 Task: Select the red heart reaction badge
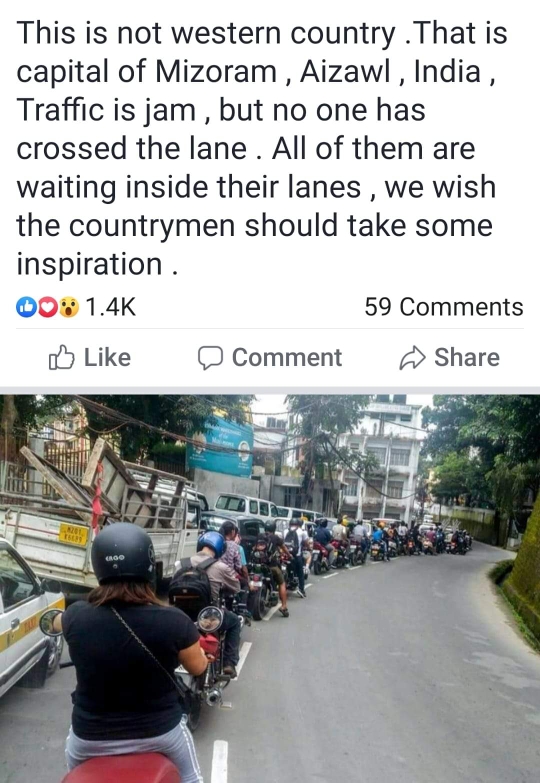pyautogui.click(x=48, y=307)
